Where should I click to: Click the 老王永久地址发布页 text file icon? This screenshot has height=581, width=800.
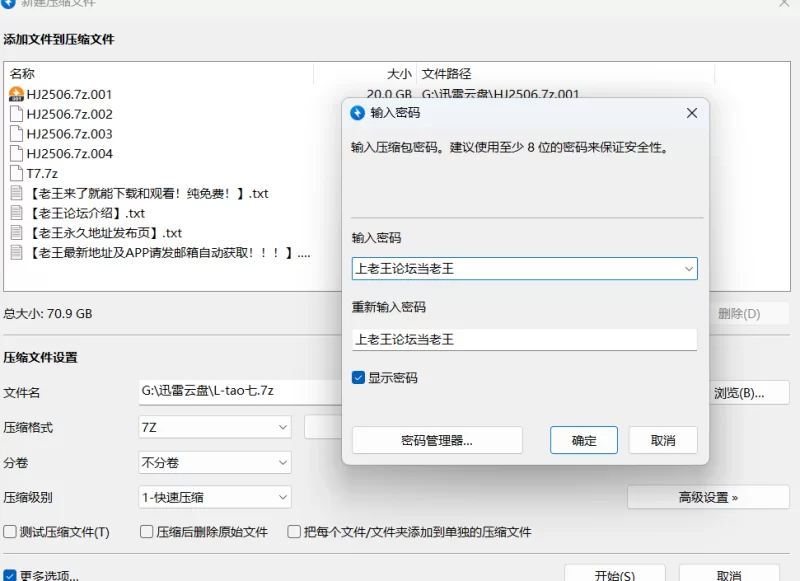16,233
